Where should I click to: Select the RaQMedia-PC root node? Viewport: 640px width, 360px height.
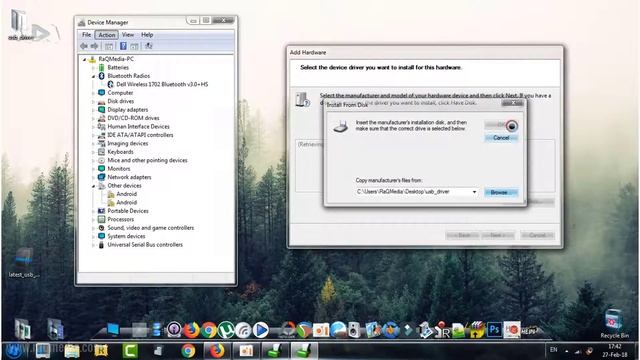tap(116, 59)
